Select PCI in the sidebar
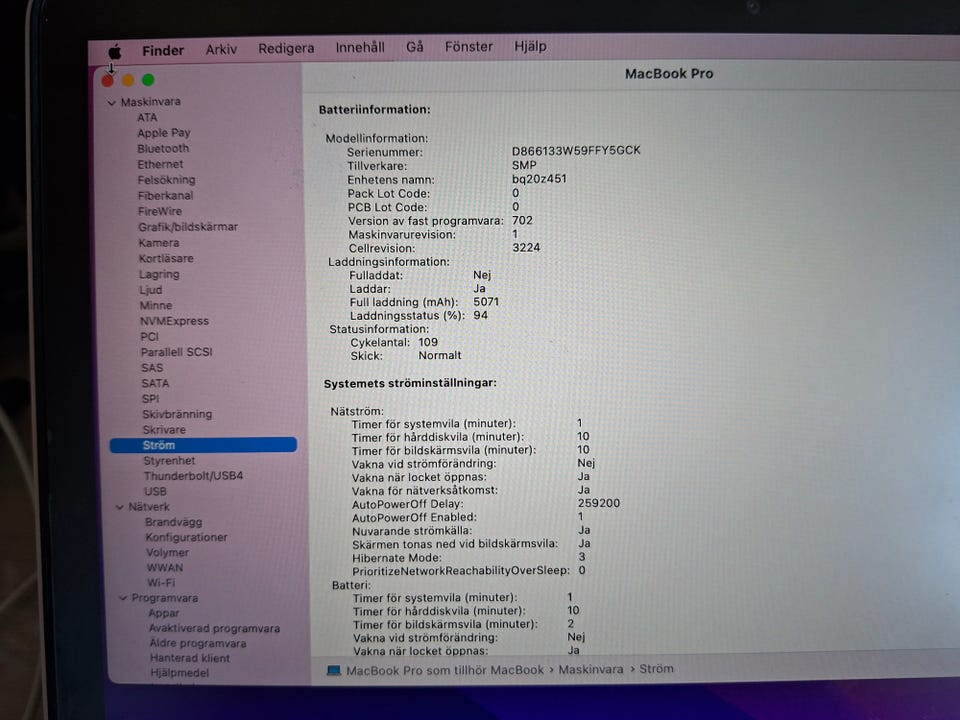 [x=149, y=337]
